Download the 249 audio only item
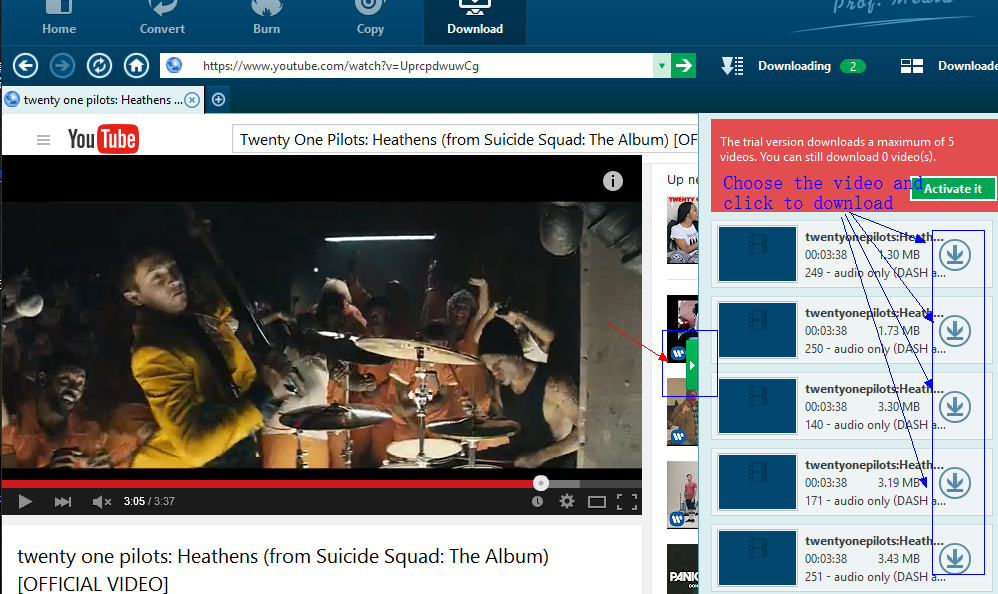 tap(955, 255)
